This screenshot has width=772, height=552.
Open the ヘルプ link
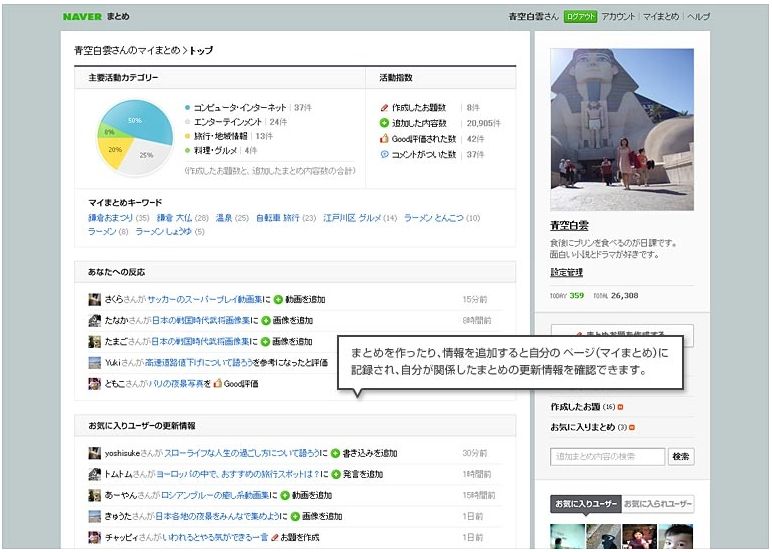pyautogui.click(x=698, y=16)
